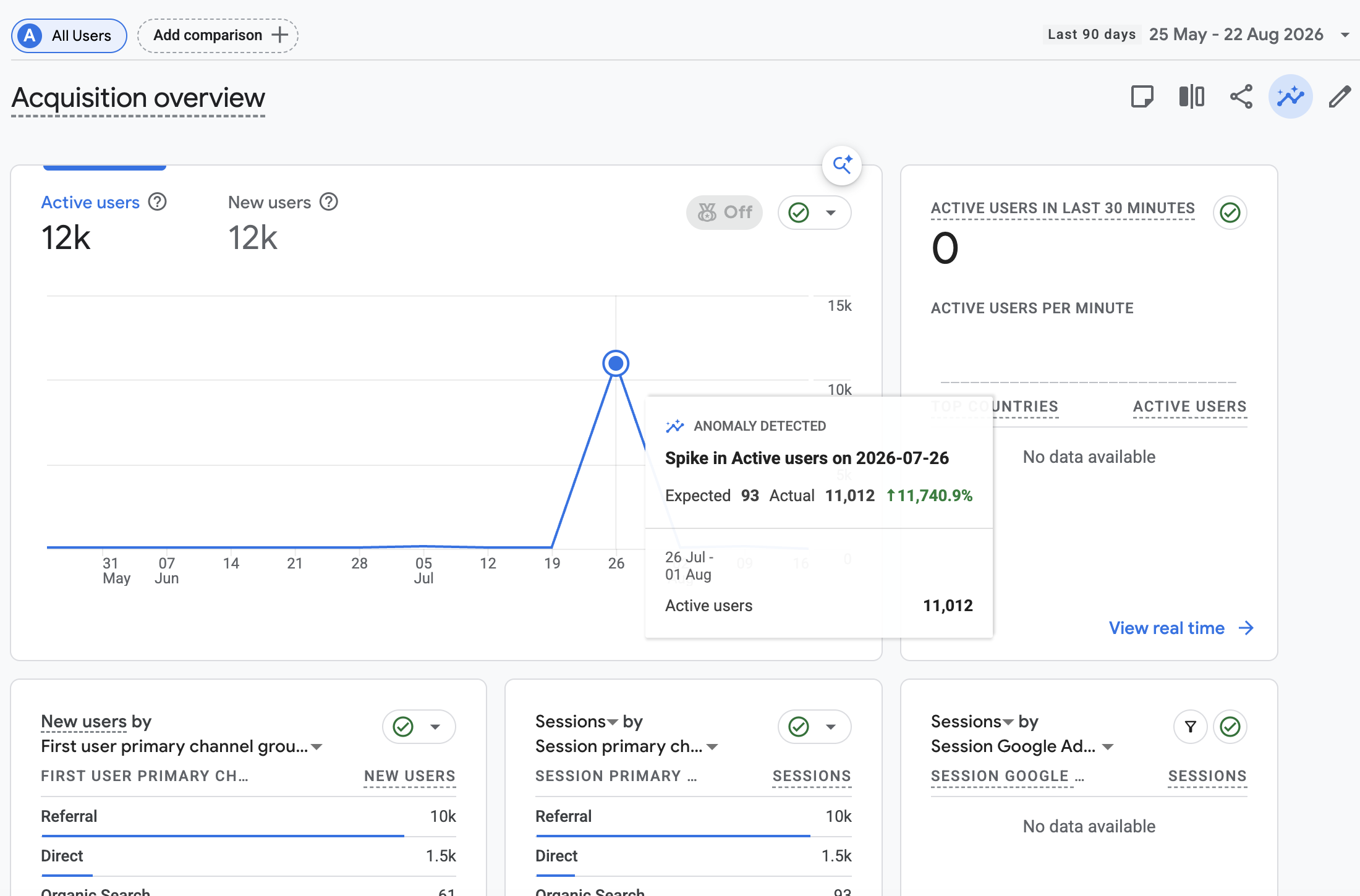Click Direct row in Sessions card
Screen dimensions: 1360x896
(694, 856)
